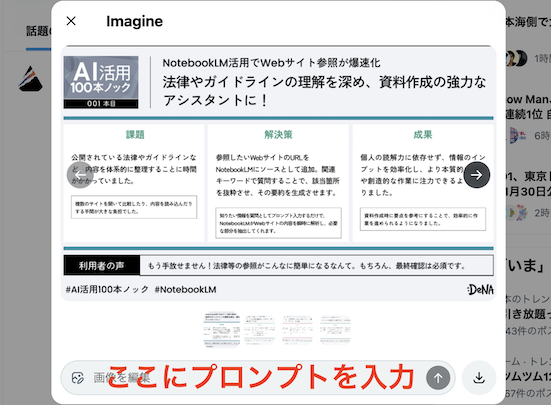Select the fourth image thumbnail
551x405 pixels.
335,330
